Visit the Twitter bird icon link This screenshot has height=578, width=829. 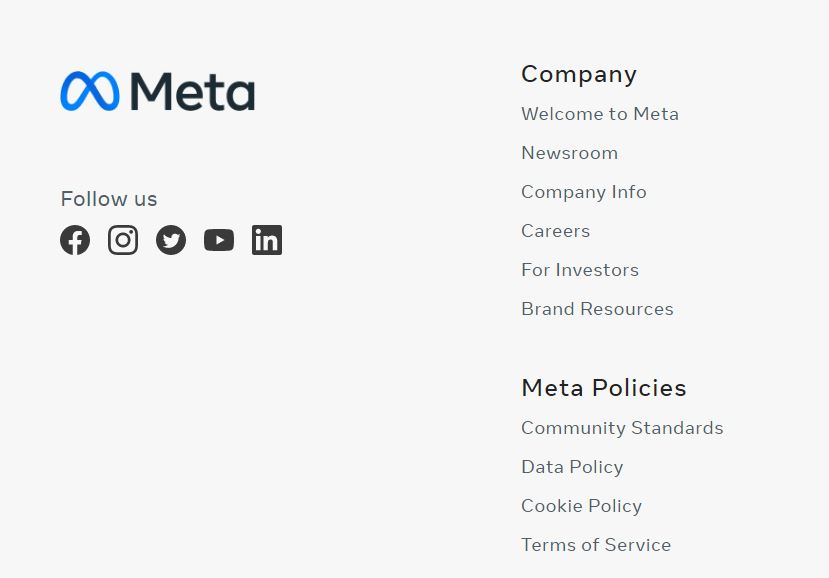click(x=171, y=240)
